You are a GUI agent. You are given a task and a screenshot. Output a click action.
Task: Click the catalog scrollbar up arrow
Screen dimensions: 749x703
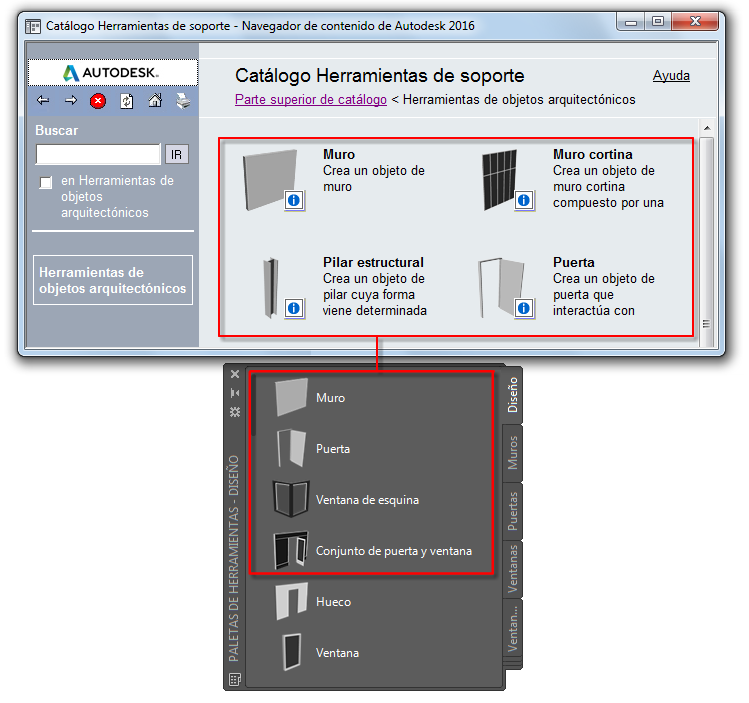point(707,128)
